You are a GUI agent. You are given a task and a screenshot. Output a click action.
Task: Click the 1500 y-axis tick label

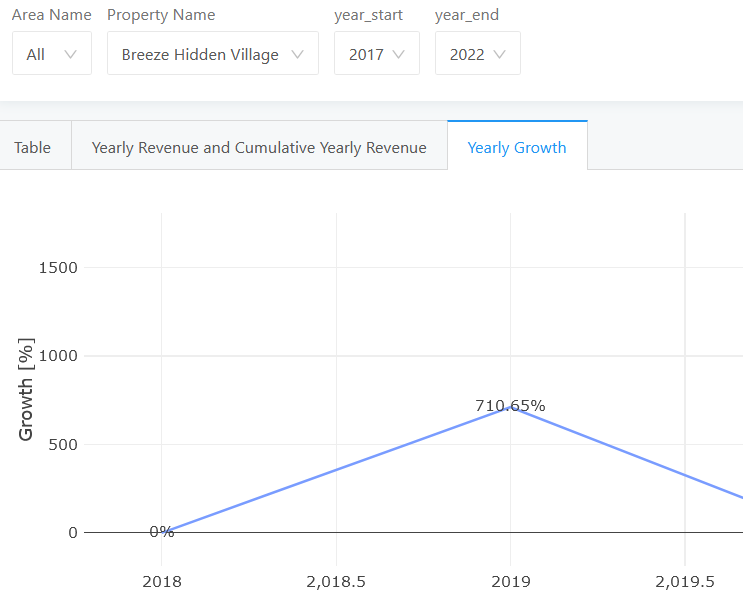pos(58,268)
